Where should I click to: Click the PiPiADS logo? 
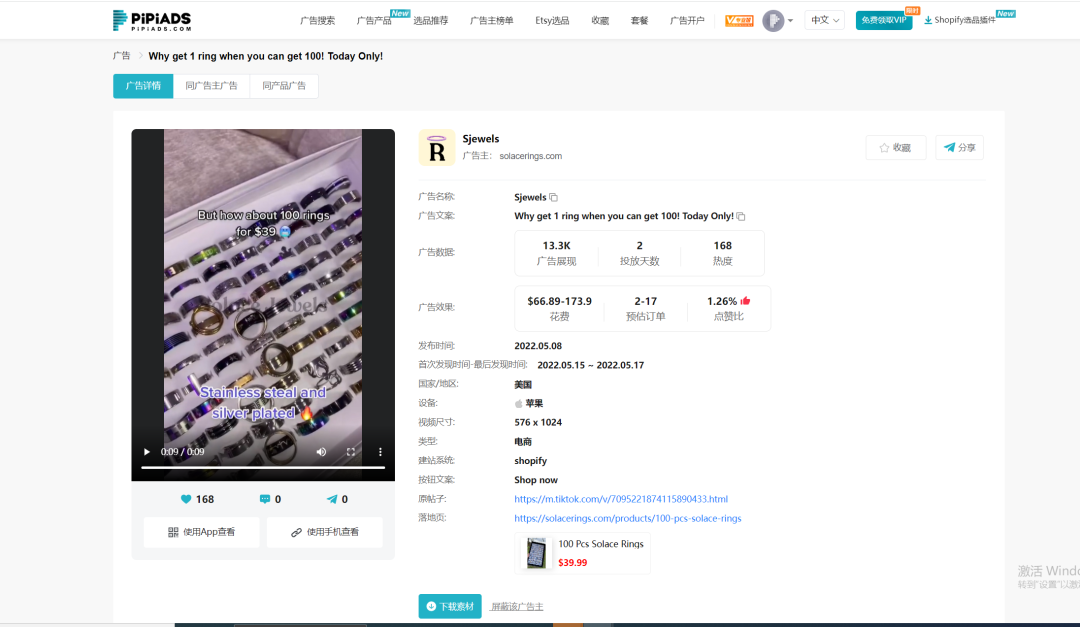(152, 21)
